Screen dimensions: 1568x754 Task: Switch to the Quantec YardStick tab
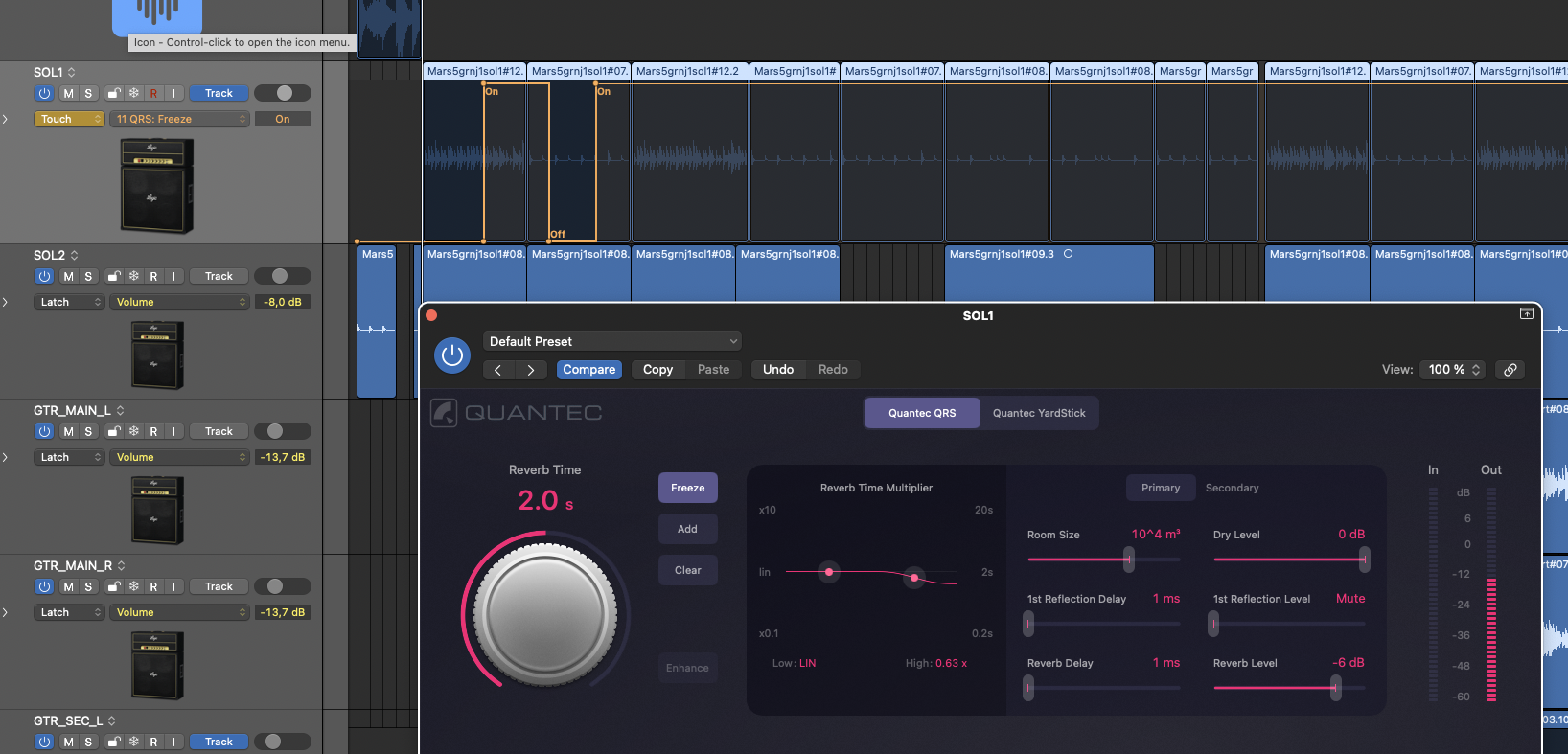tap(1039, 413)
